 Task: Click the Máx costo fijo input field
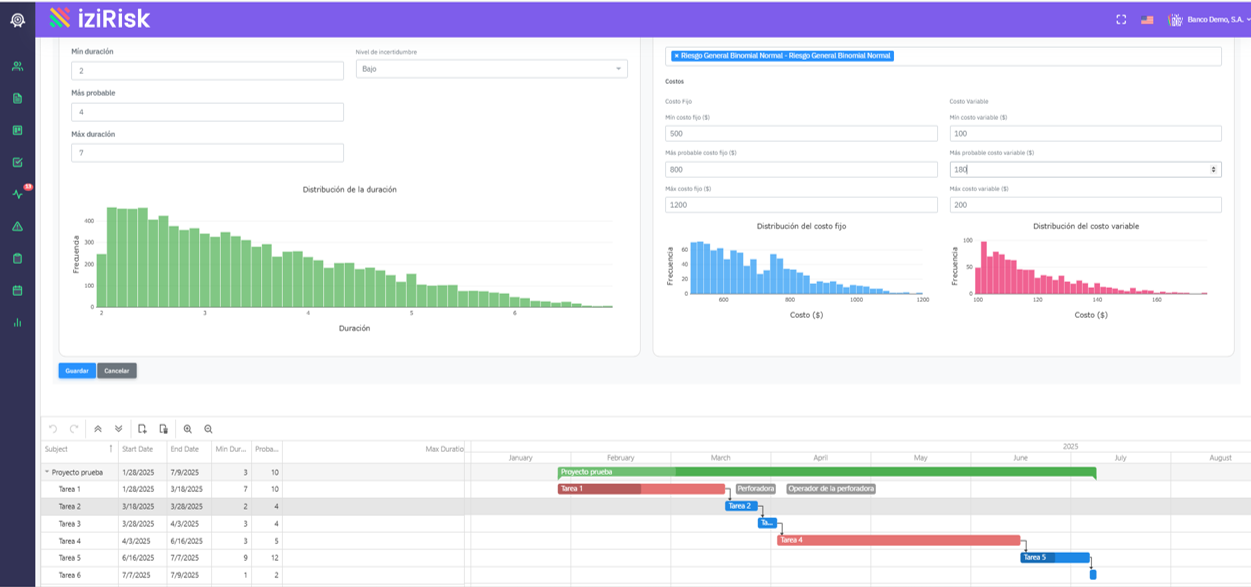(x=801, y=205)
